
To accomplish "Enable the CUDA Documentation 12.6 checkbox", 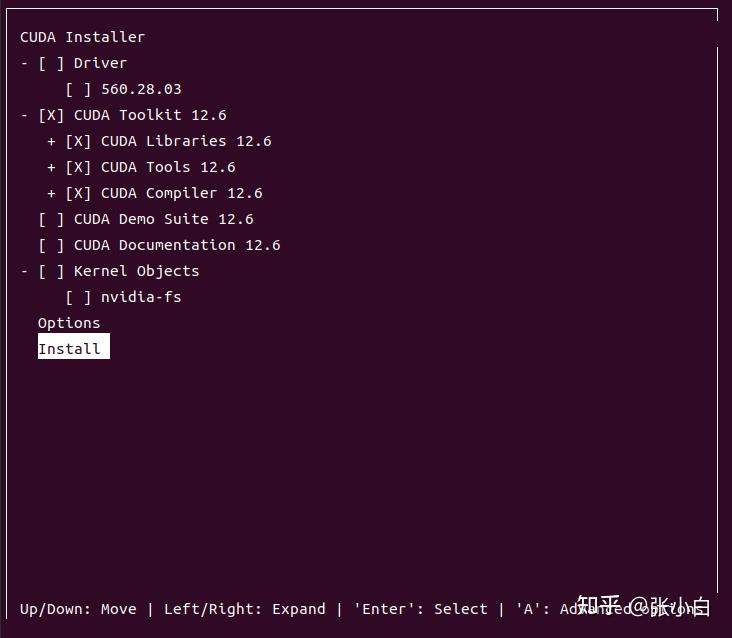I will (x=52, y=245).
